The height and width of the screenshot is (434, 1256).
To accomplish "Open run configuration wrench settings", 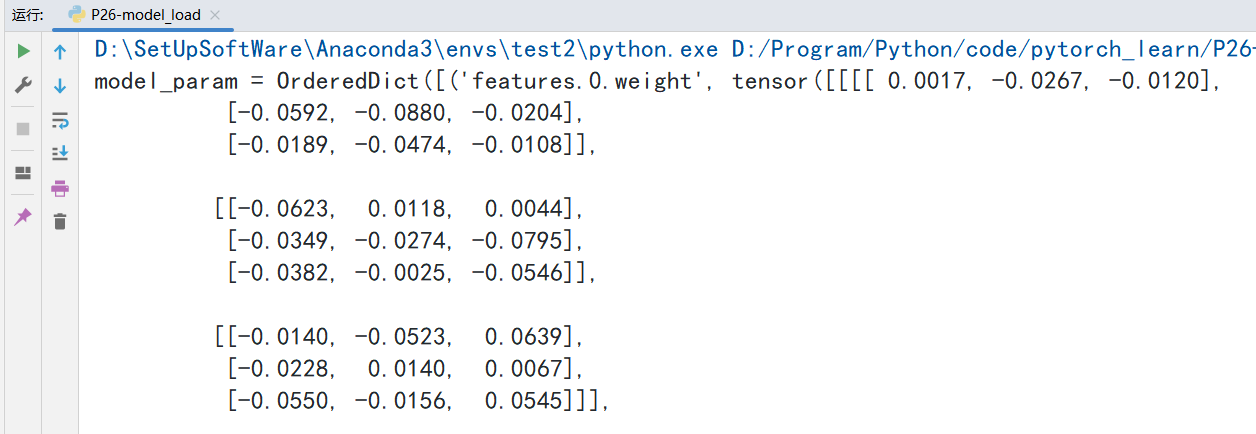I will (x=23, y=86).
